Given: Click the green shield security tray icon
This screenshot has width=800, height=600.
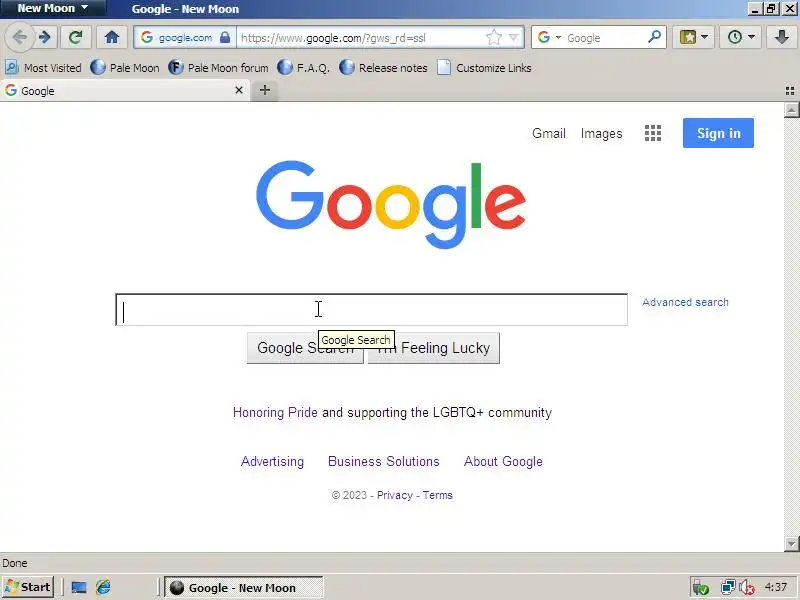Looking at the screenshot, I should [x=702, y=588].
